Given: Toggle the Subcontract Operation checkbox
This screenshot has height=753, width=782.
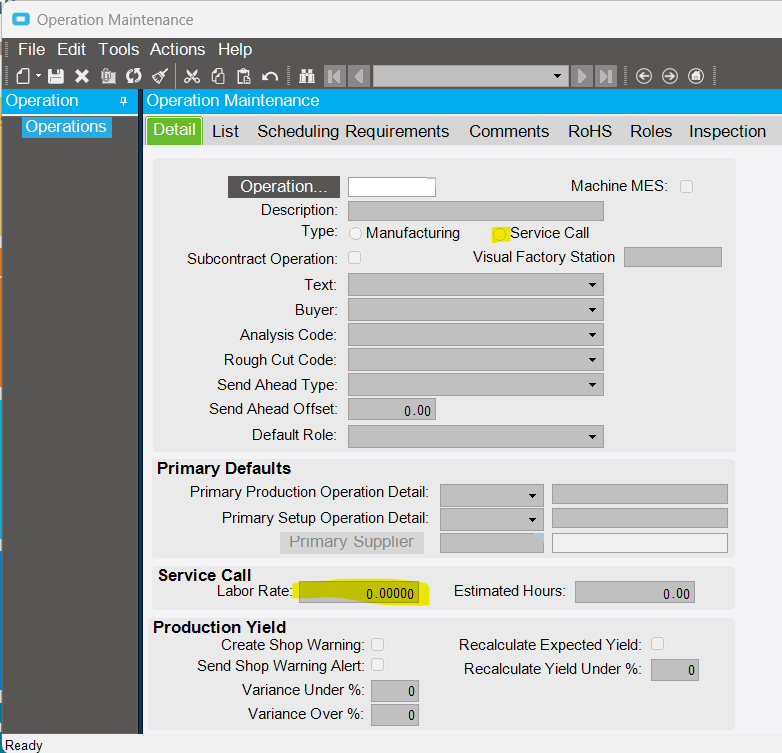Looking at the screenshot, I should pos(355,258).
